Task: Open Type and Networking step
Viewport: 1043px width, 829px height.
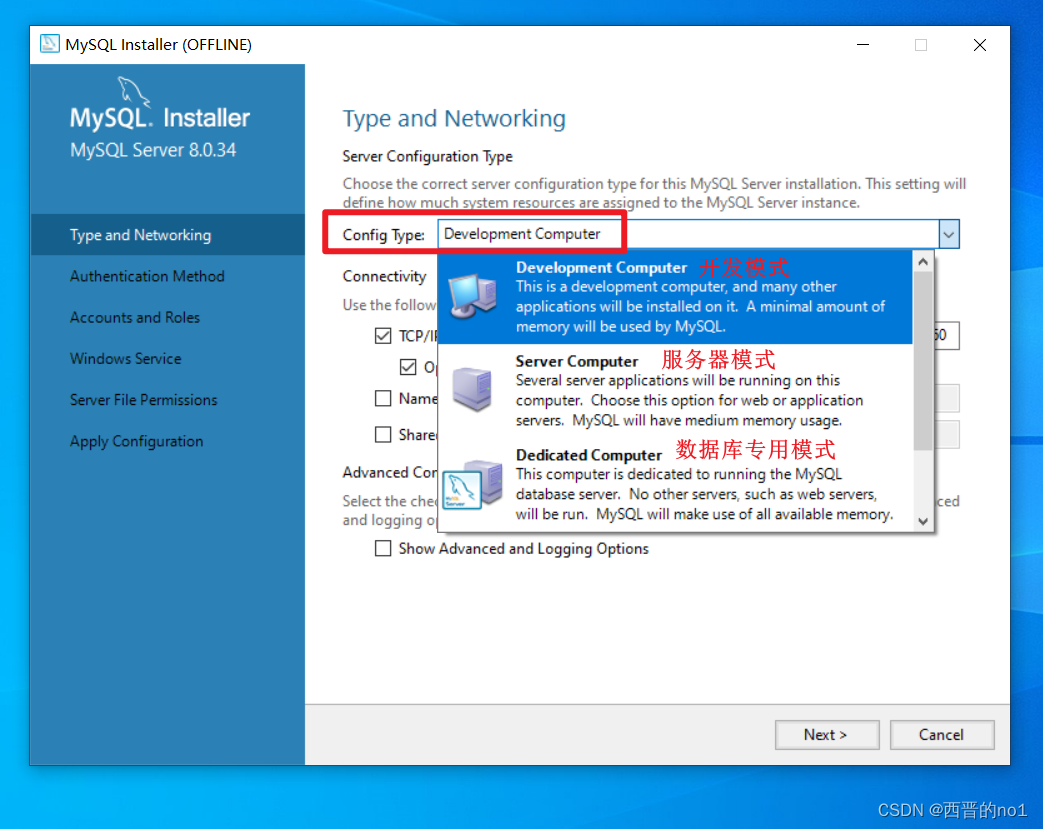Action: click(168, 235)
